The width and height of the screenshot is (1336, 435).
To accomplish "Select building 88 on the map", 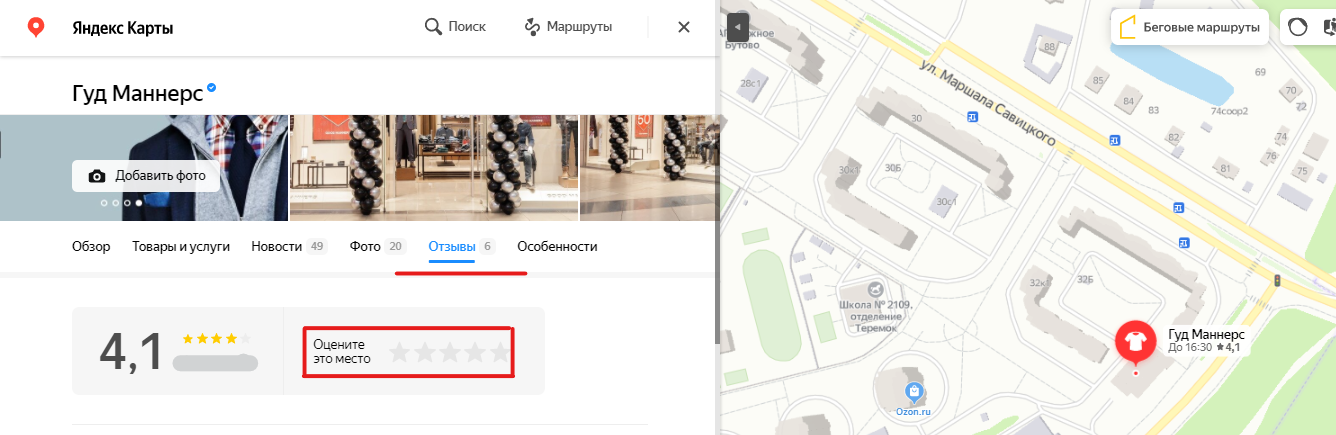I will 1049,47.
